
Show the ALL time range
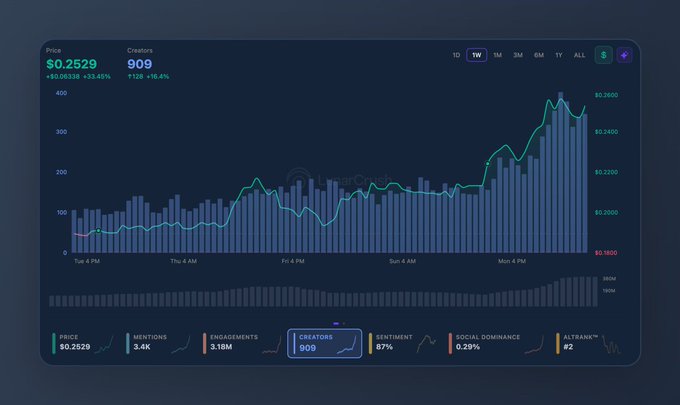tap(579, 55)
